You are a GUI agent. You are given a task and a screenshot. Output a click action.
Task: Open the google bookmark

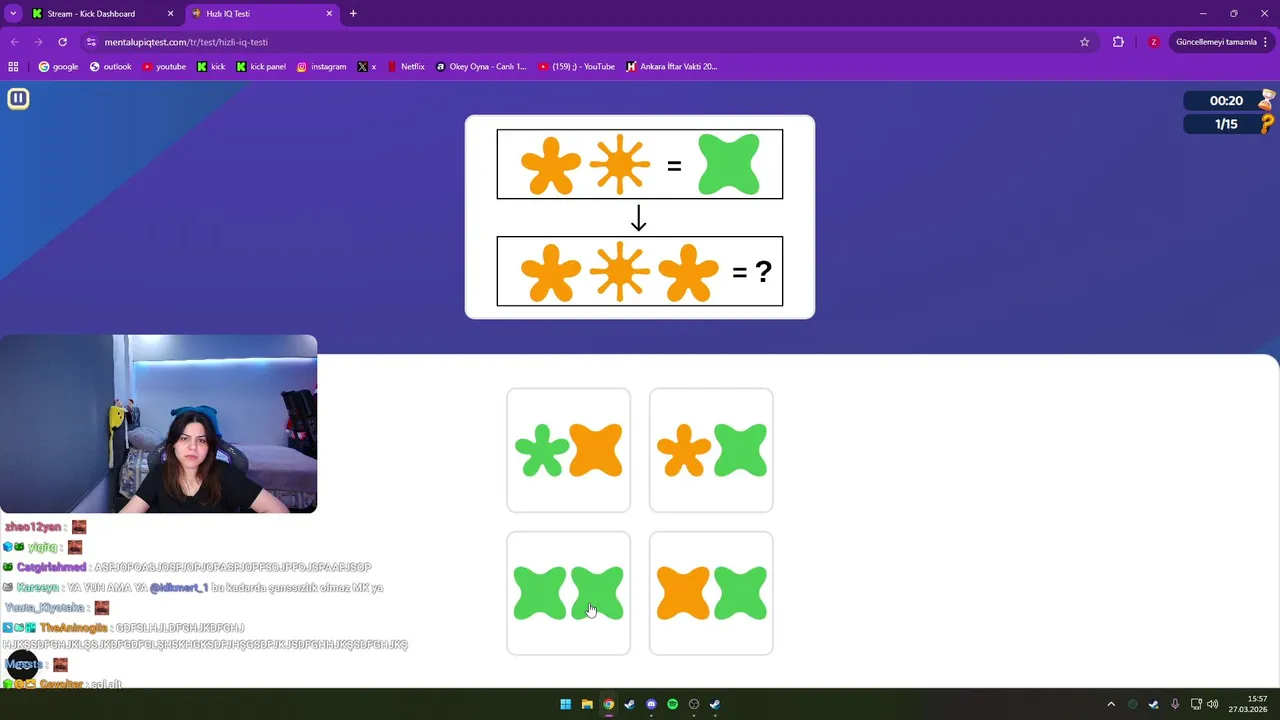coord(58,67)
